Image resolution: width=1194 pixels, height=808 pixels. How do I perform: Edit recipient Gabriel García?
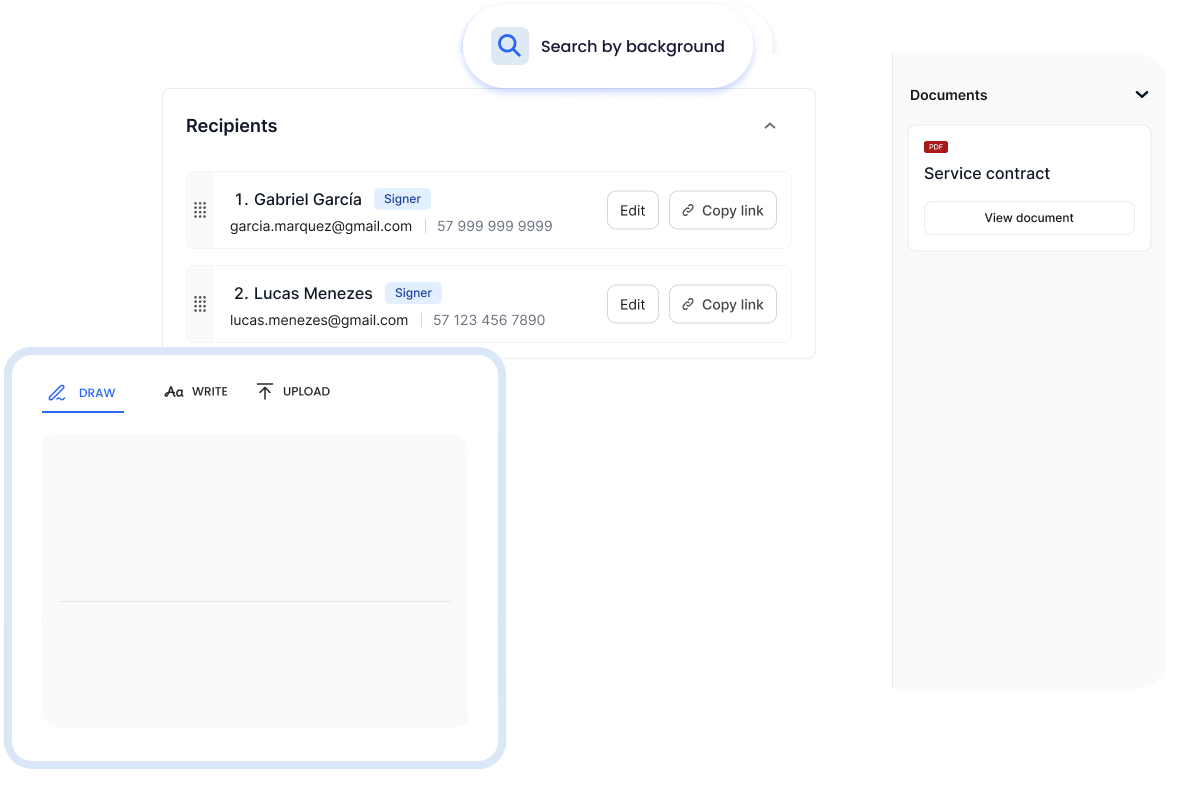pyautogui.click(x=632, y=210)
